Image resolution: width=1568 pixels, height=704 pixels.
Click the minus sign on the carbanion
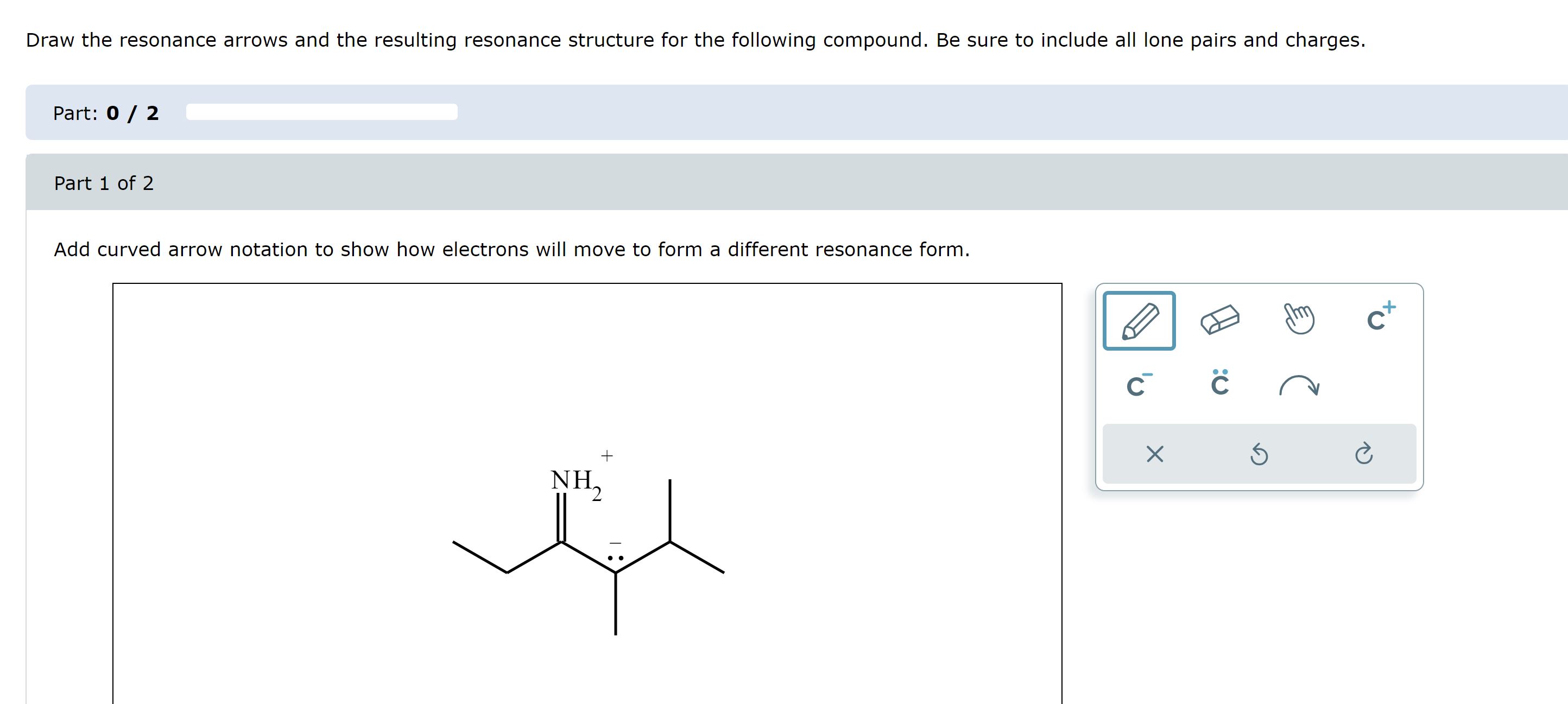click(x=614, y=543)
